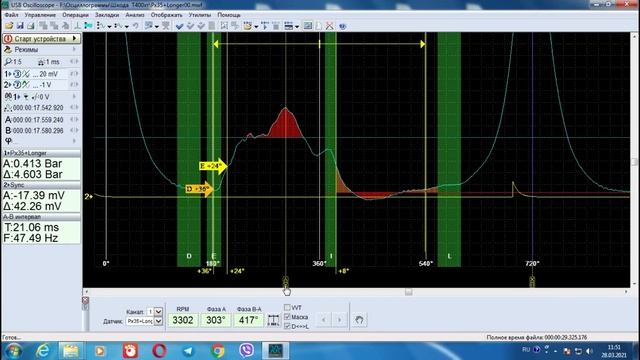Click the channel 1 round sensor icon
Viewport: 640px width, 360px height.
pos(17,74)
